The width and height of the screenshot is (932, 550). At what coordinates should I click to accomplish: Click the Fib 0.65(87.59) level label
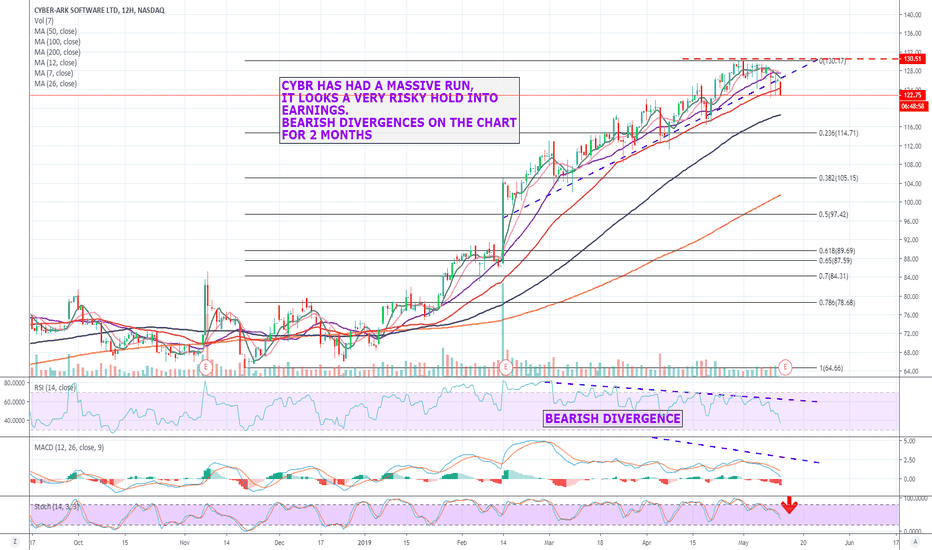pos(835,261)
